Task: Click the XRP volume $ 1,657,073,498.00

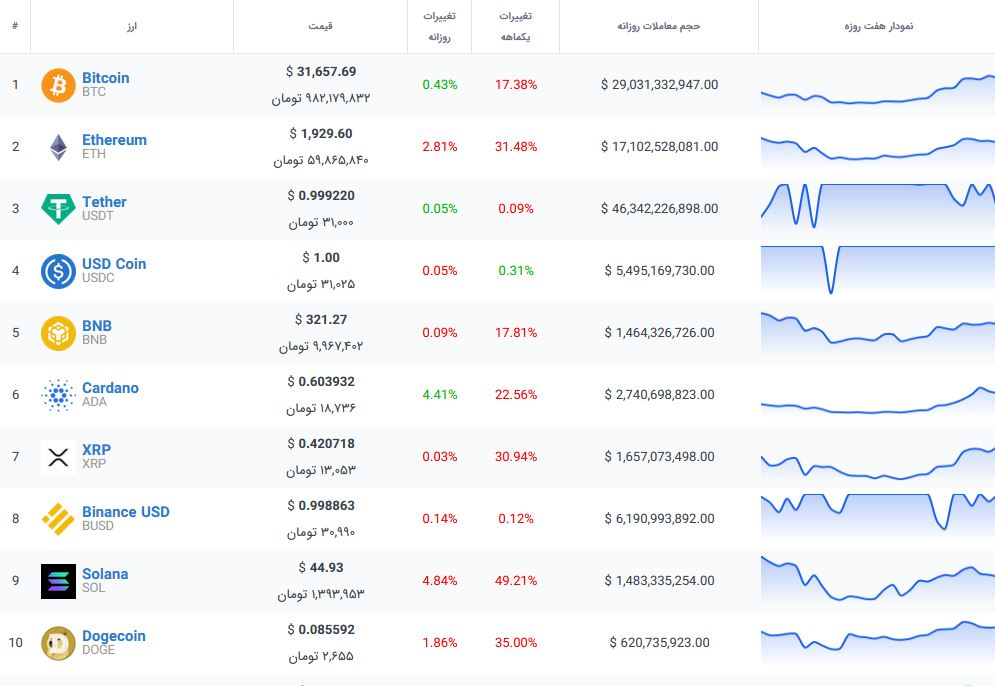Action: pyautogui.click(x=659, y=457)
